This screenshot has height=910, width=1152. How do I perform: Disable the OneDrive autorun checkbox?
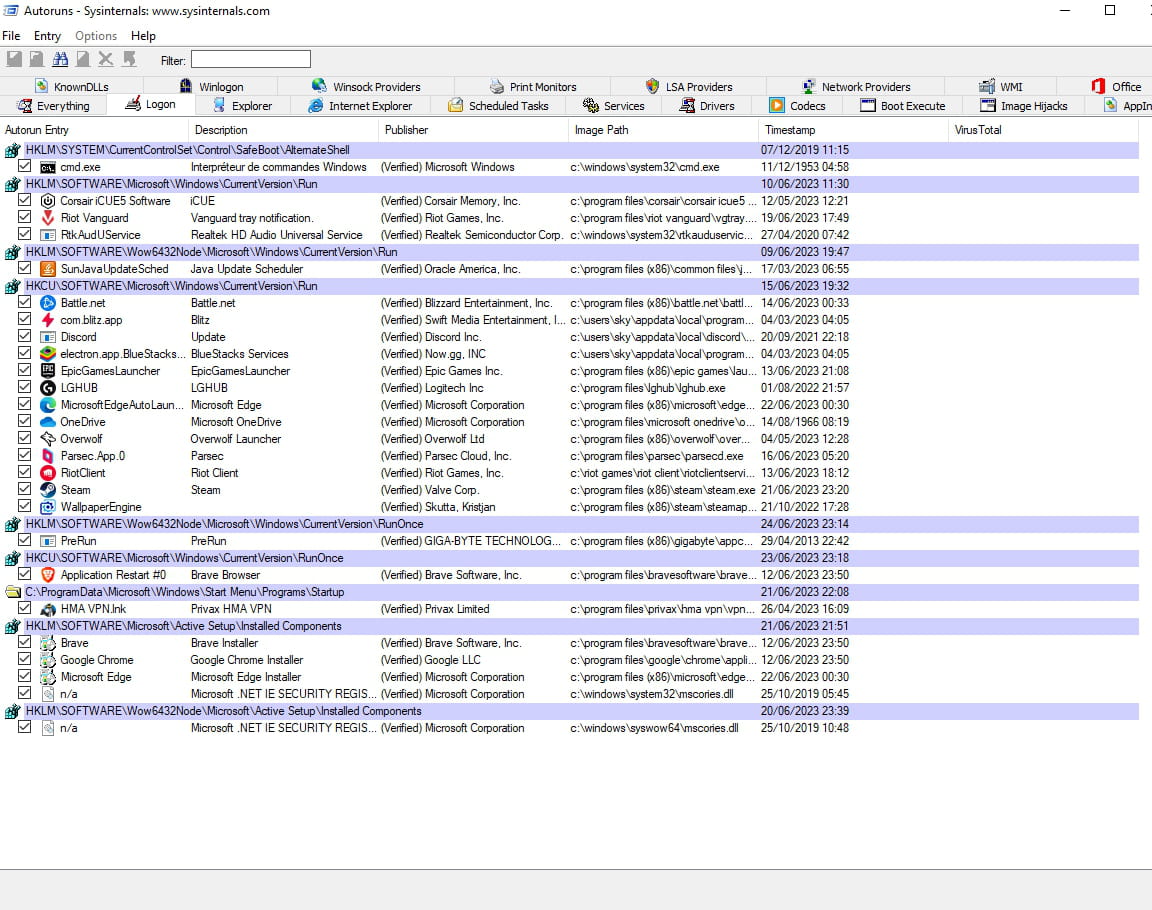click(24, 422)
